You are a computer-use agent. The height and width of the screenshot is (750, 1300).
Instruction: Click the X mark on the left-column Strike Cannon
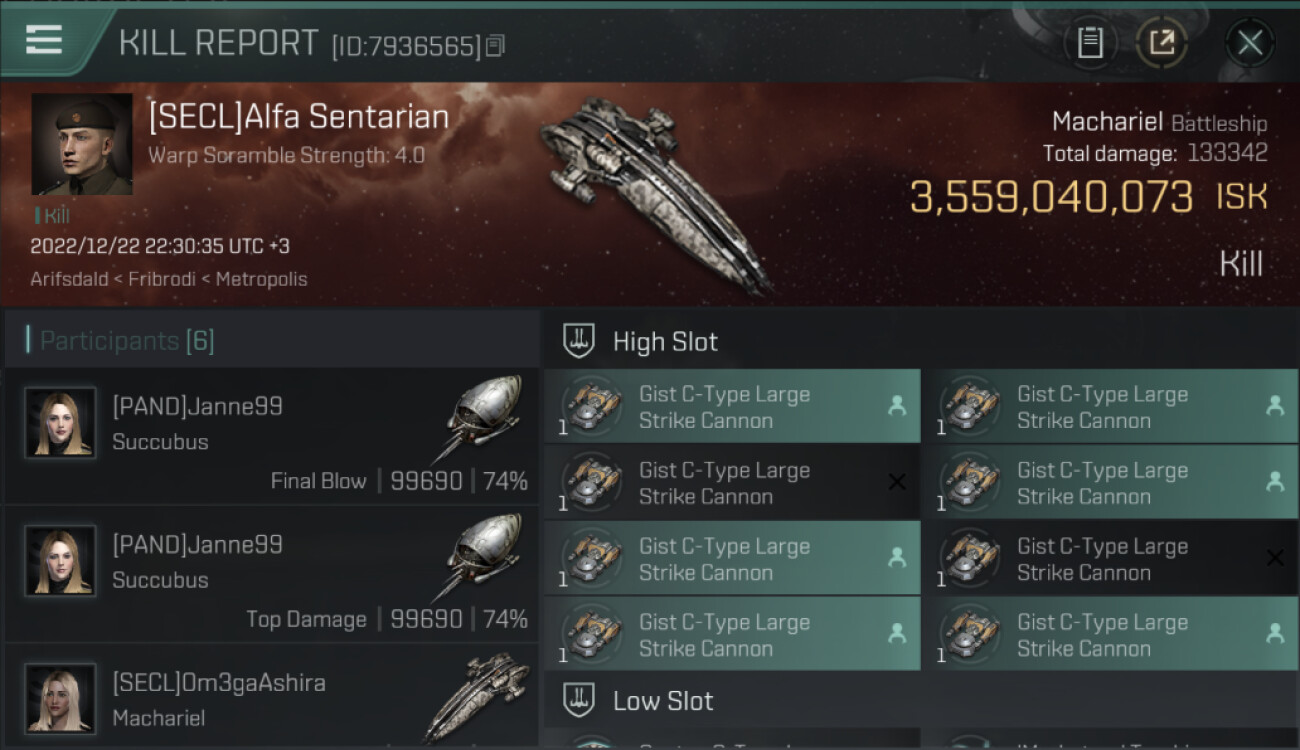tap(897, 482)
